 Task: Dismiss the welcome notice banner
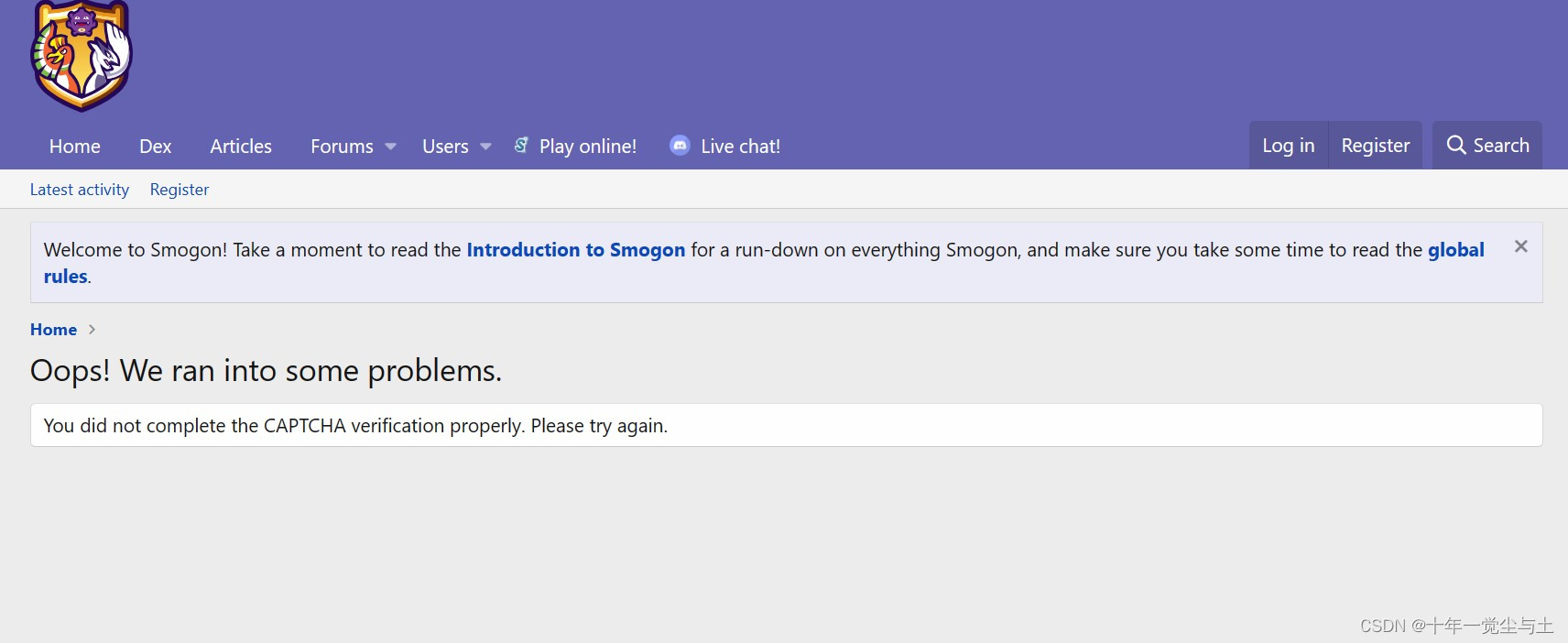pyautogui.click(x=1521, y=246)
